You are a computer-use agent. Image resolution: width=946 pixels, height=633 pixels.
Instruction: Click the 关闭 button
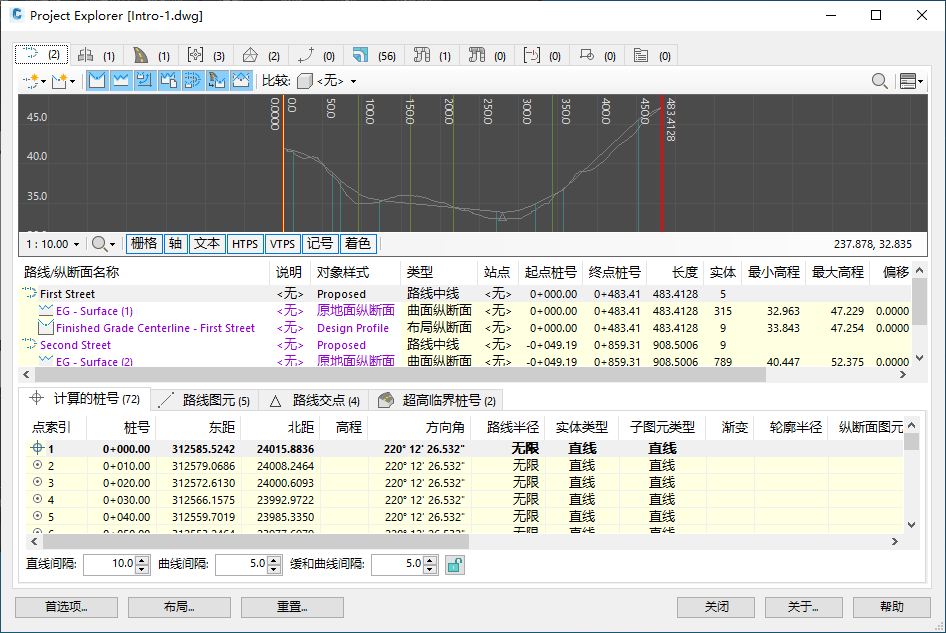716,607
